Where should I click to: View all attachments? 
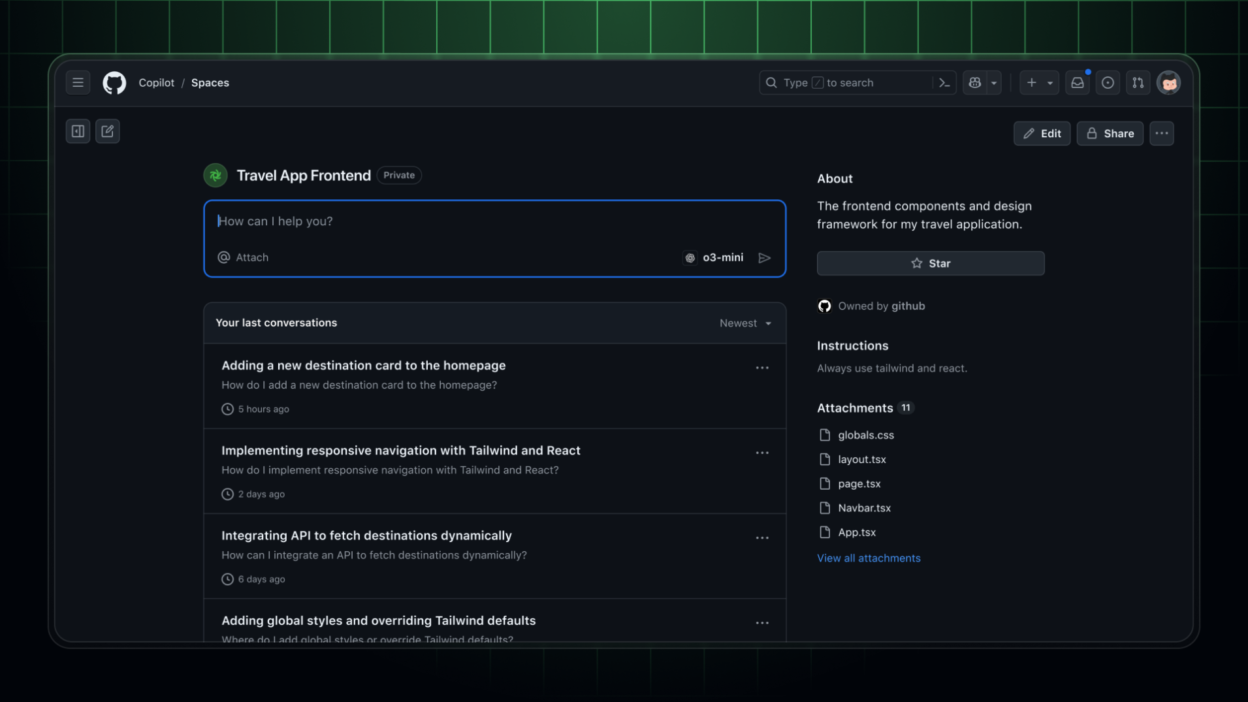(869, 558)
